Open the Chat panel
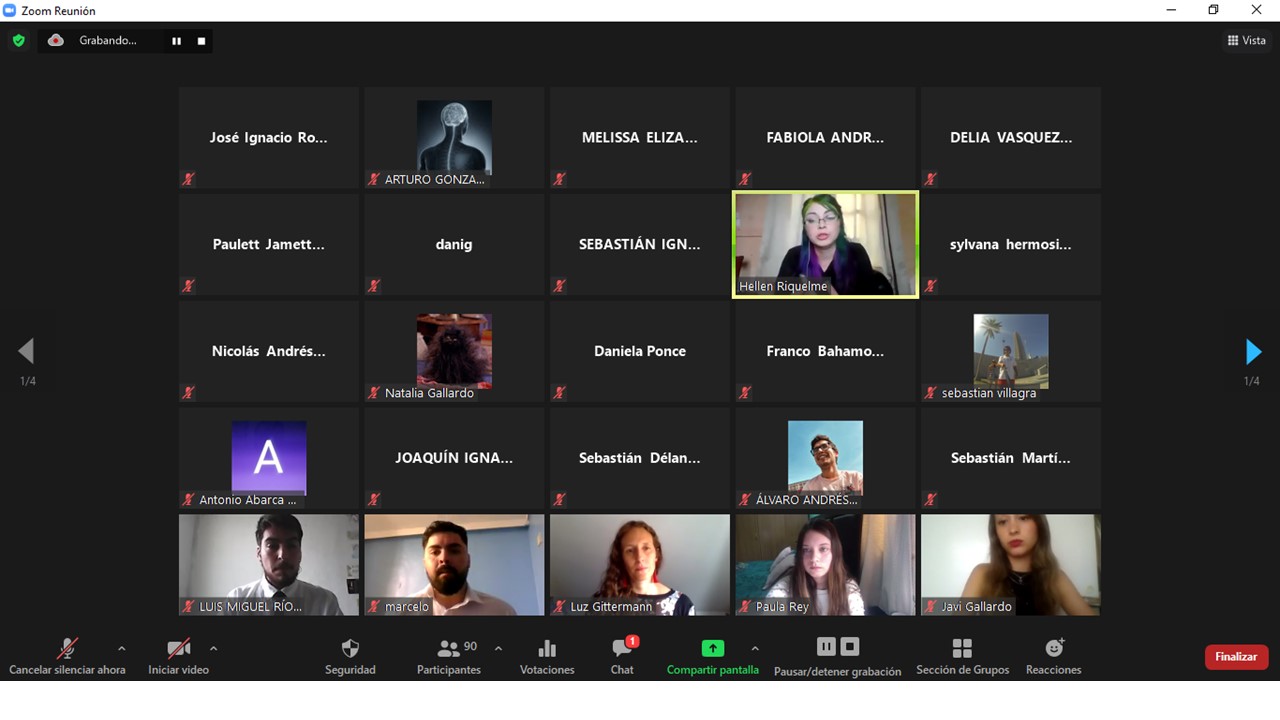Image resolution: width=1280 pixels, height=720 pixels. 622,649
